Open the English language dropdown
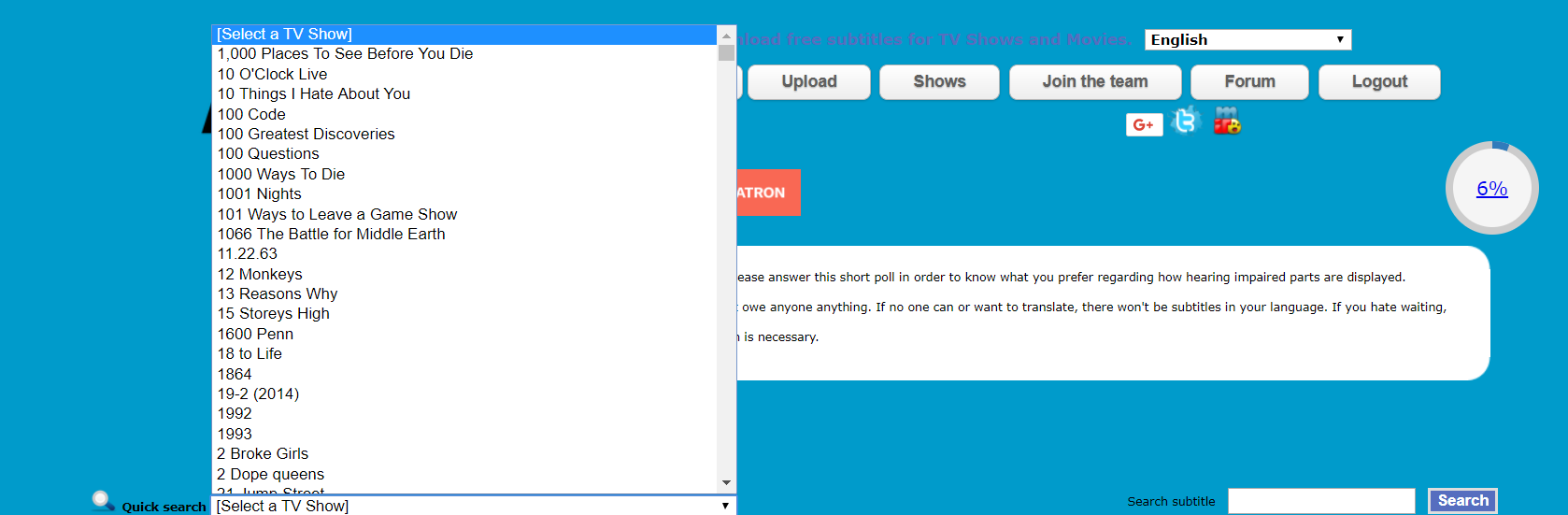 pyautogui.click(x=1247, y=40)
